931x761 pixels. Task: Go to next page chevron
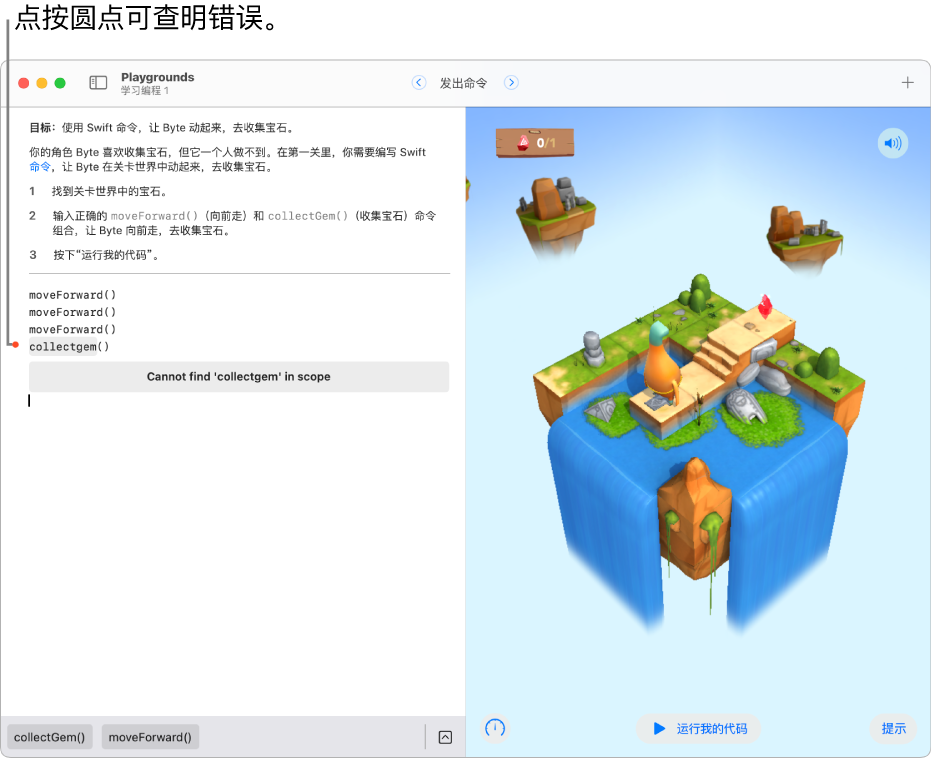click(x=511, y=83)
